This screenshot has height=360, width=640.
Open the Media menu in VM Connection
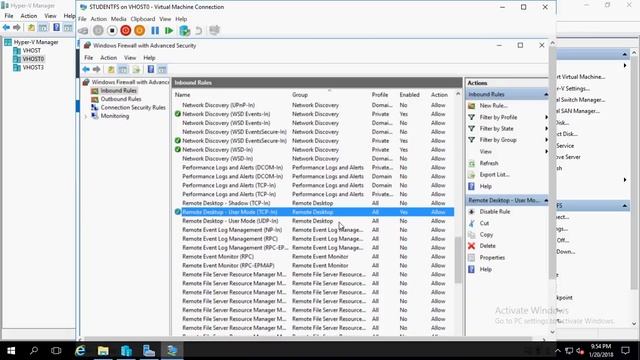[x=118, y=19]
